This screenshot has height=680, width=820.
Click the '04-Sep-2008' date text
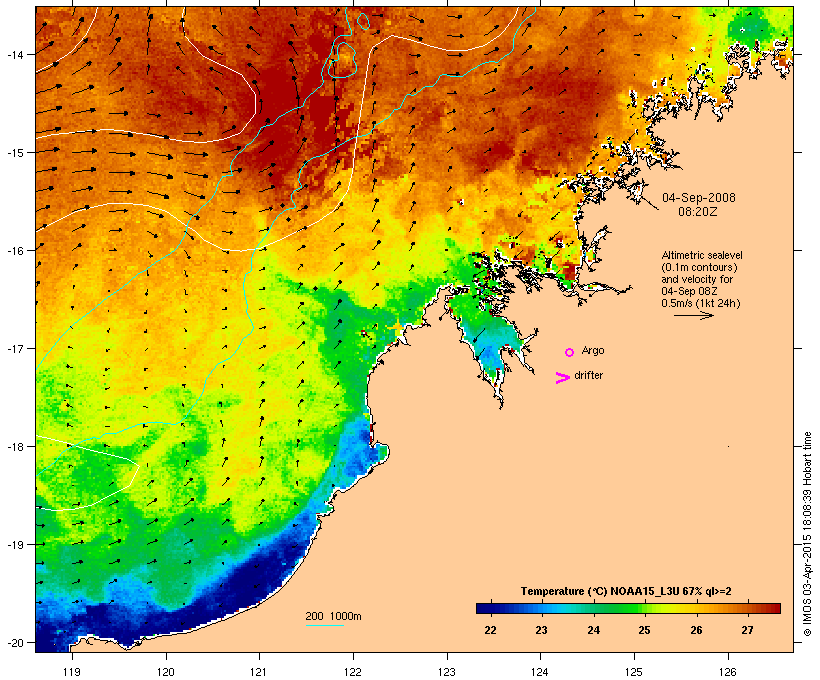[699, 198]
